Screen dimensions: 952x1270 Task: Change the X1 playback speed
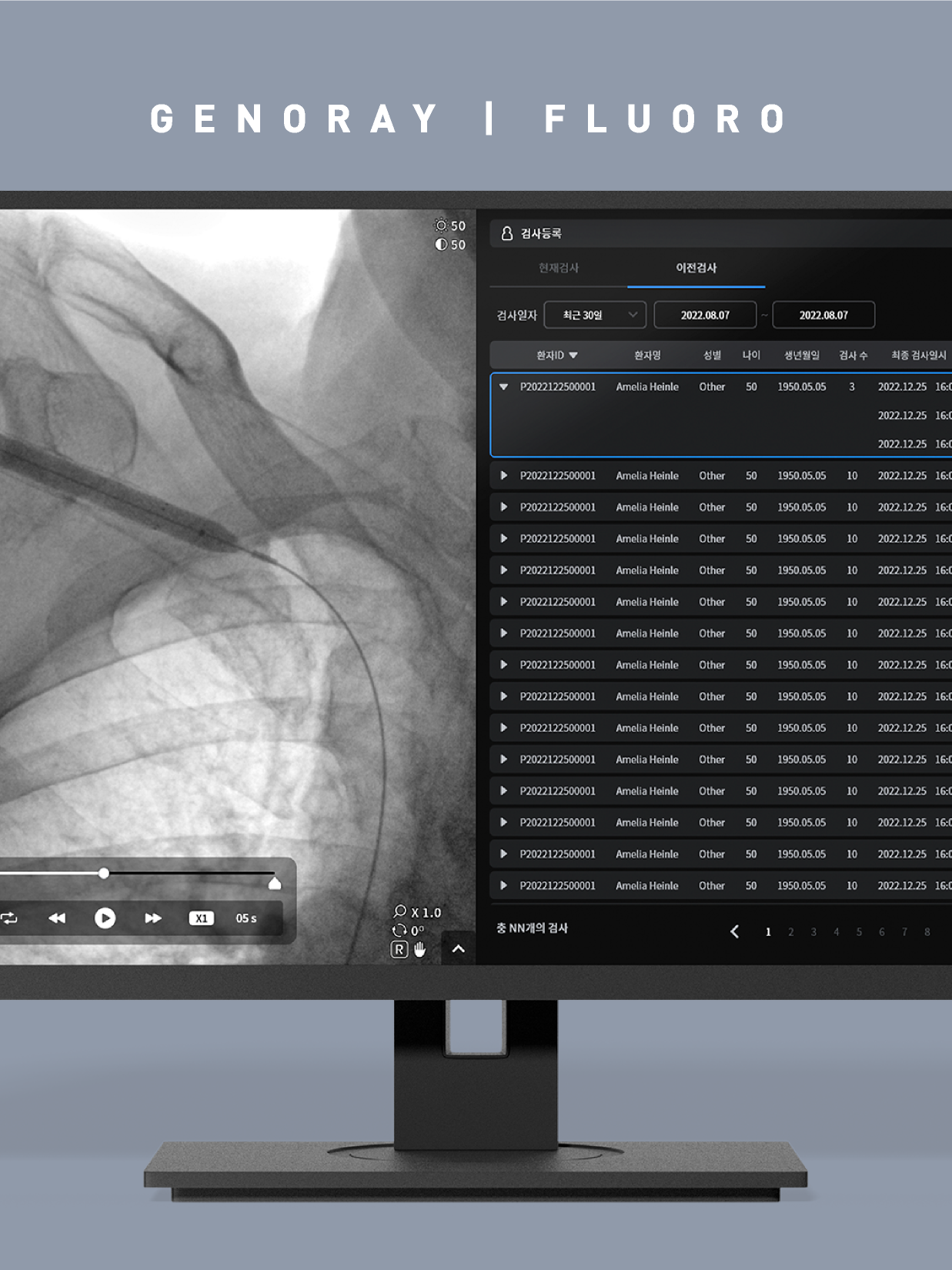coord(201,918)
